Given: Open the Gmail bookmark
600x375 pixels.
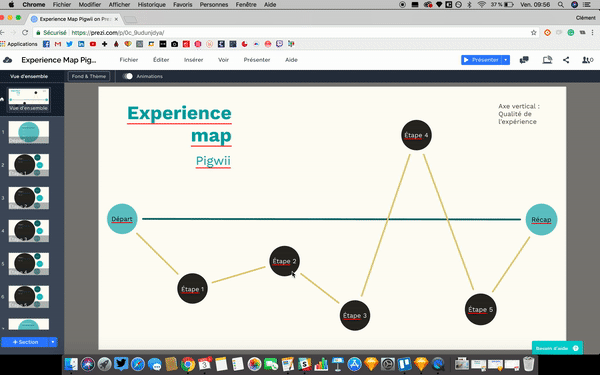Looking at the screenshot, I should (x=58, y=44).
